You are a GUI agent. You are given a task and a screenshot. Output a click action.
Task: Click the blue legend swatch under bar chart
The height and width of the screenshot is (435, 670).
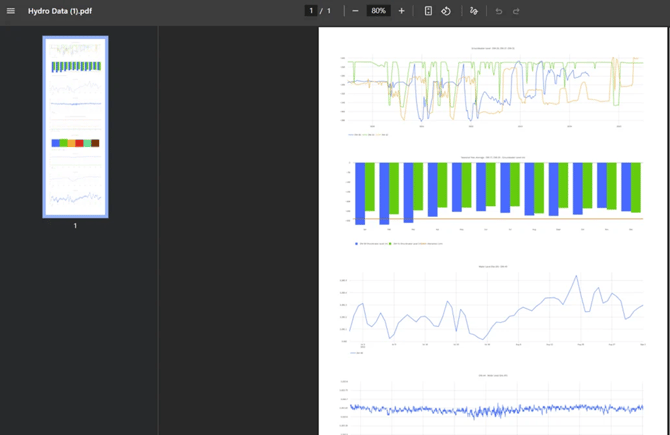[x=356, y=243]
